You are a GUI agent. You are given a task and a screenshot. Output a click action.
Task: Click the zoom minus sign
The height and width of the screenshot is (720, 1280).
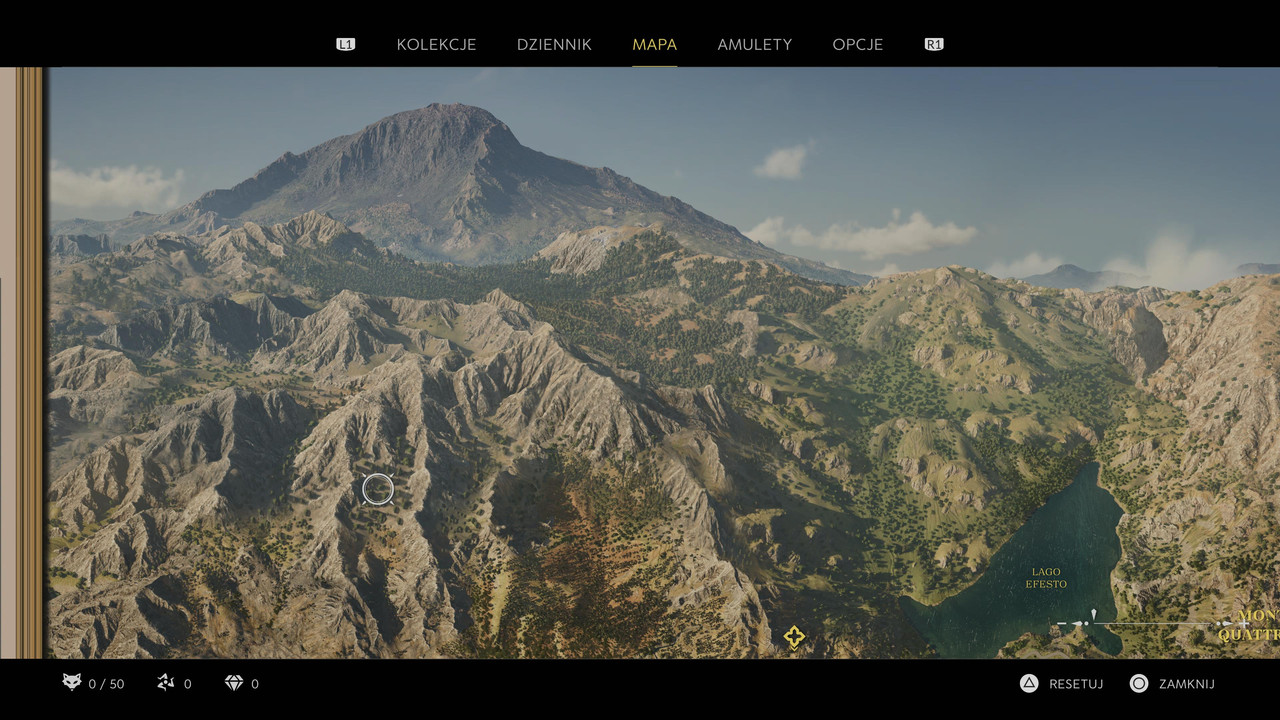click(1062, 623)
